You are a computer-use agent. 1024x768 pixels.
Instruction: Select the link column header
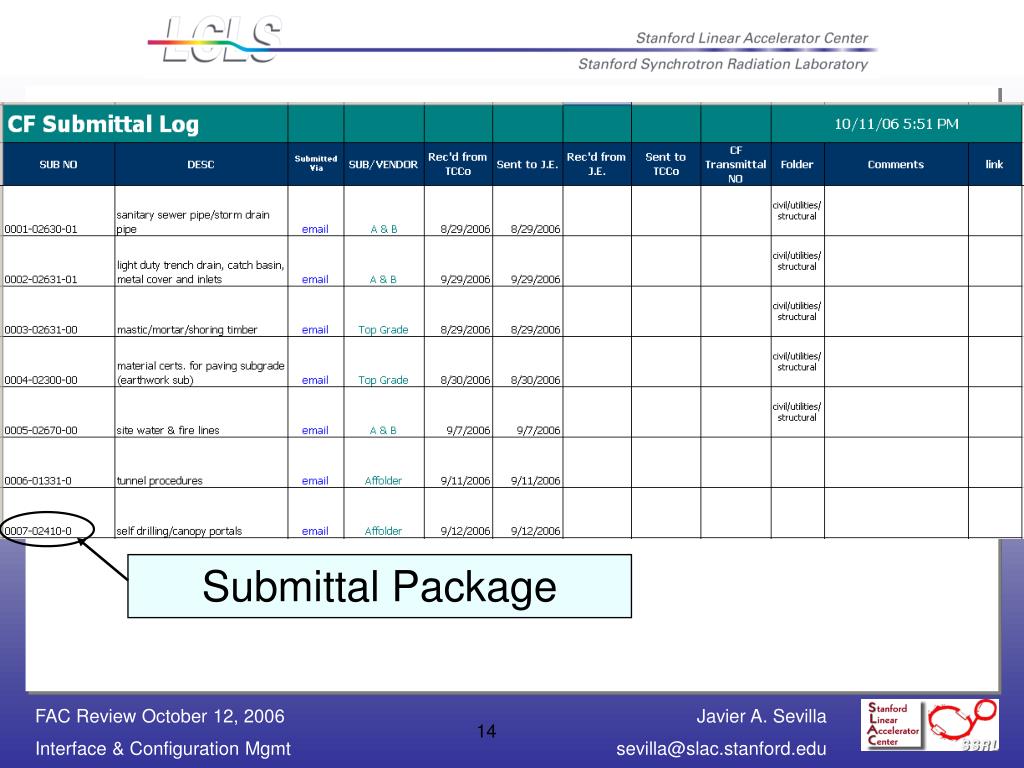click(994, 165)
